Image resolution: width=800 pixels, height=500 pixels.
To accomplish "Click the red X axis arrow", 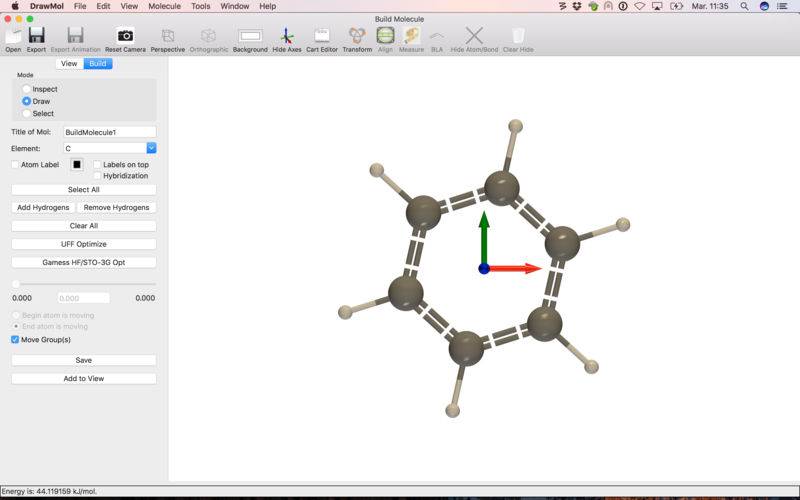I will coord(515,268).
